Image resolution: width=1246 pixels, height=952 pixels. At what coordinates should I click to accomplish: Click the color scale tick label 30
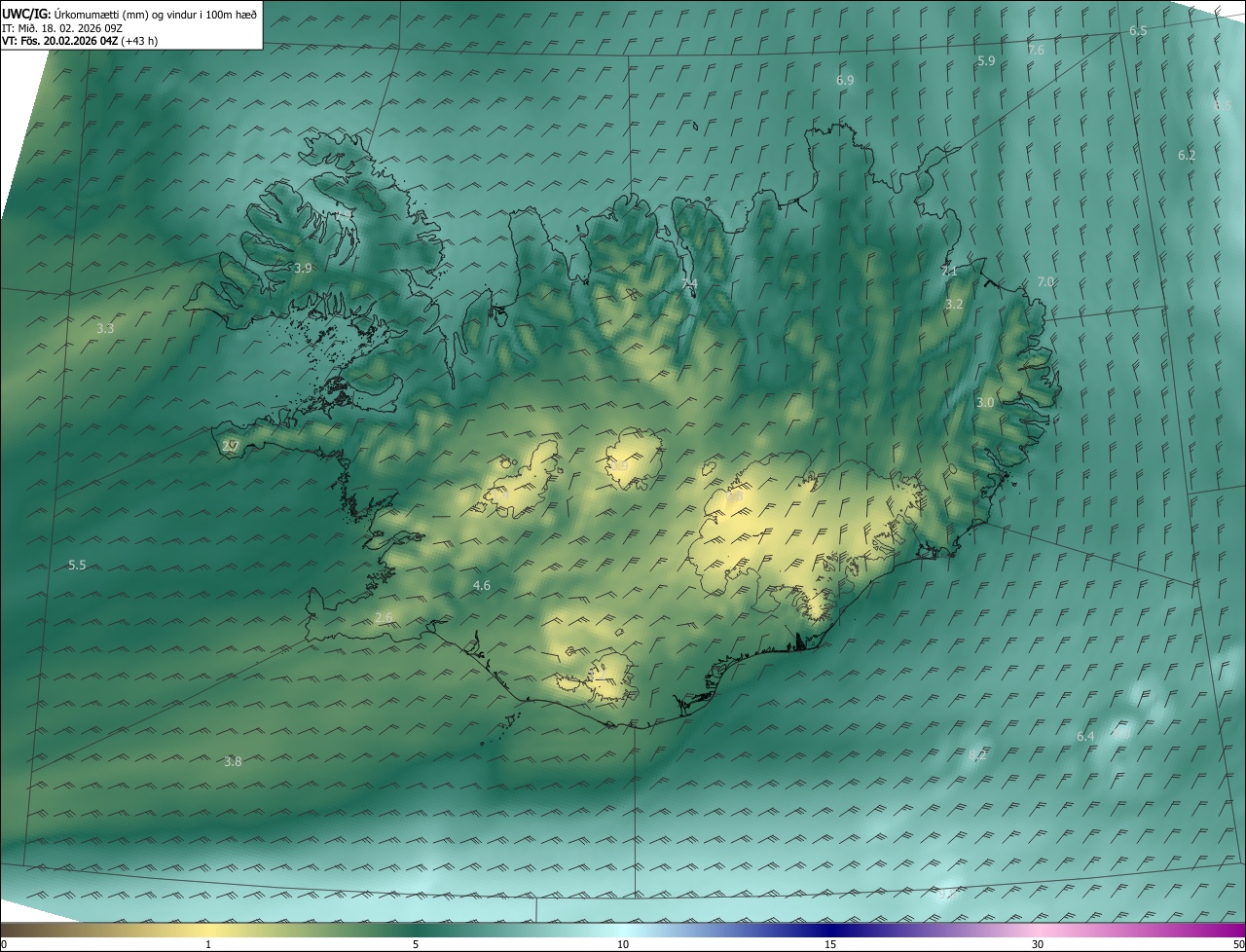[x=1038, y=944]
